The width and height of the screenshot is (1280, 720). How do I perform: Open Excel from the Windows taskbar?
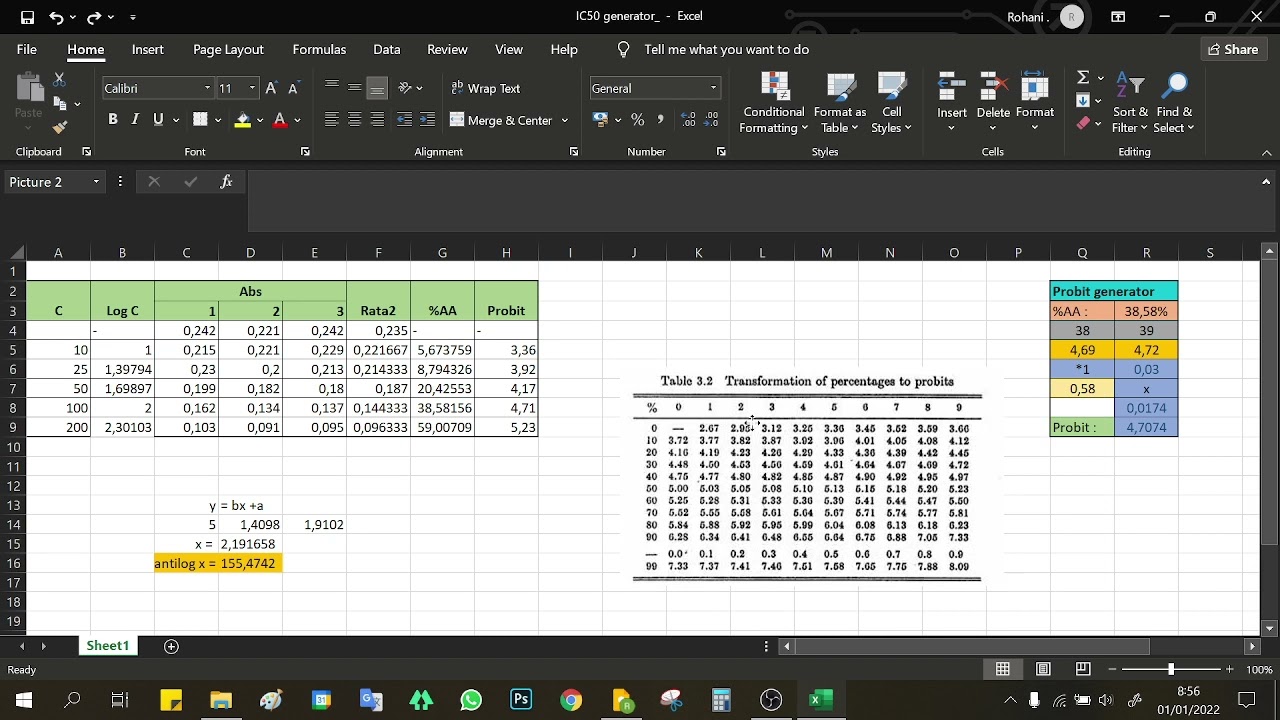coord(820,700)
